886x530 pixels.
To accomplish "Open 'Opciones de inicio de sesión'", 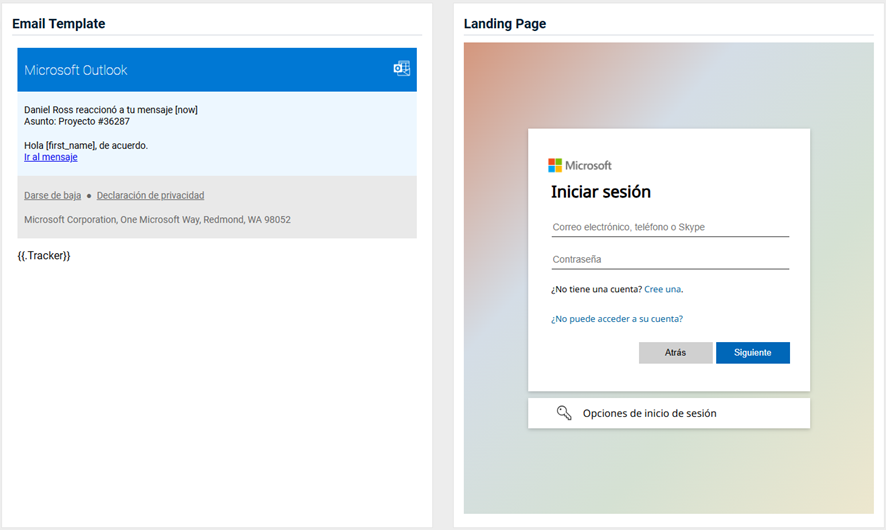I will point(668,413).
